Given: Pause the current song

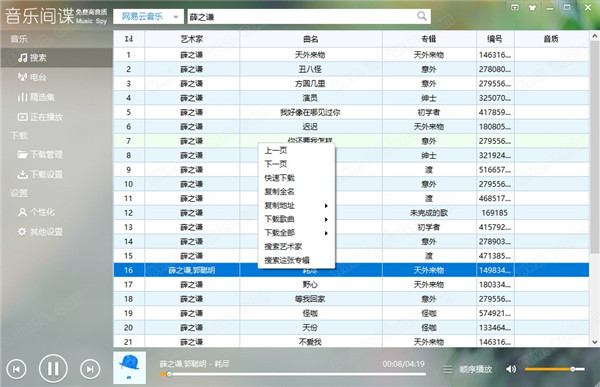Looking at the screenshot, I should [x=53, y=369].
